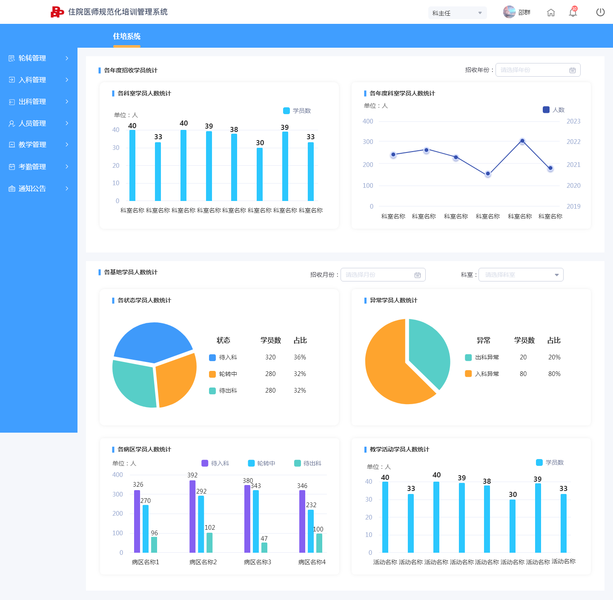Toggle 人数 legend in line chart
This screenshot has height=600, width=613.
[x=554, y=109]
